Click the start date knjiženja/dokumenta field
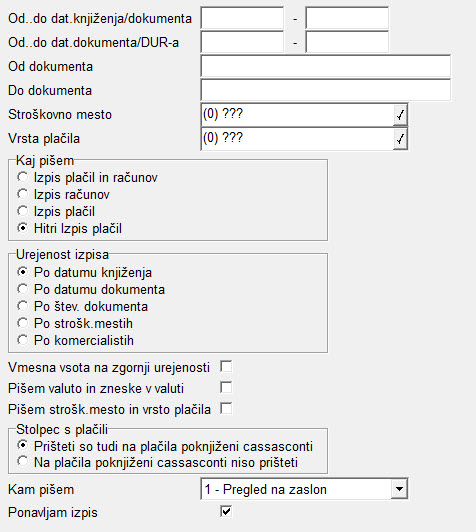This screenshot has width=476, height=532. 242,18
